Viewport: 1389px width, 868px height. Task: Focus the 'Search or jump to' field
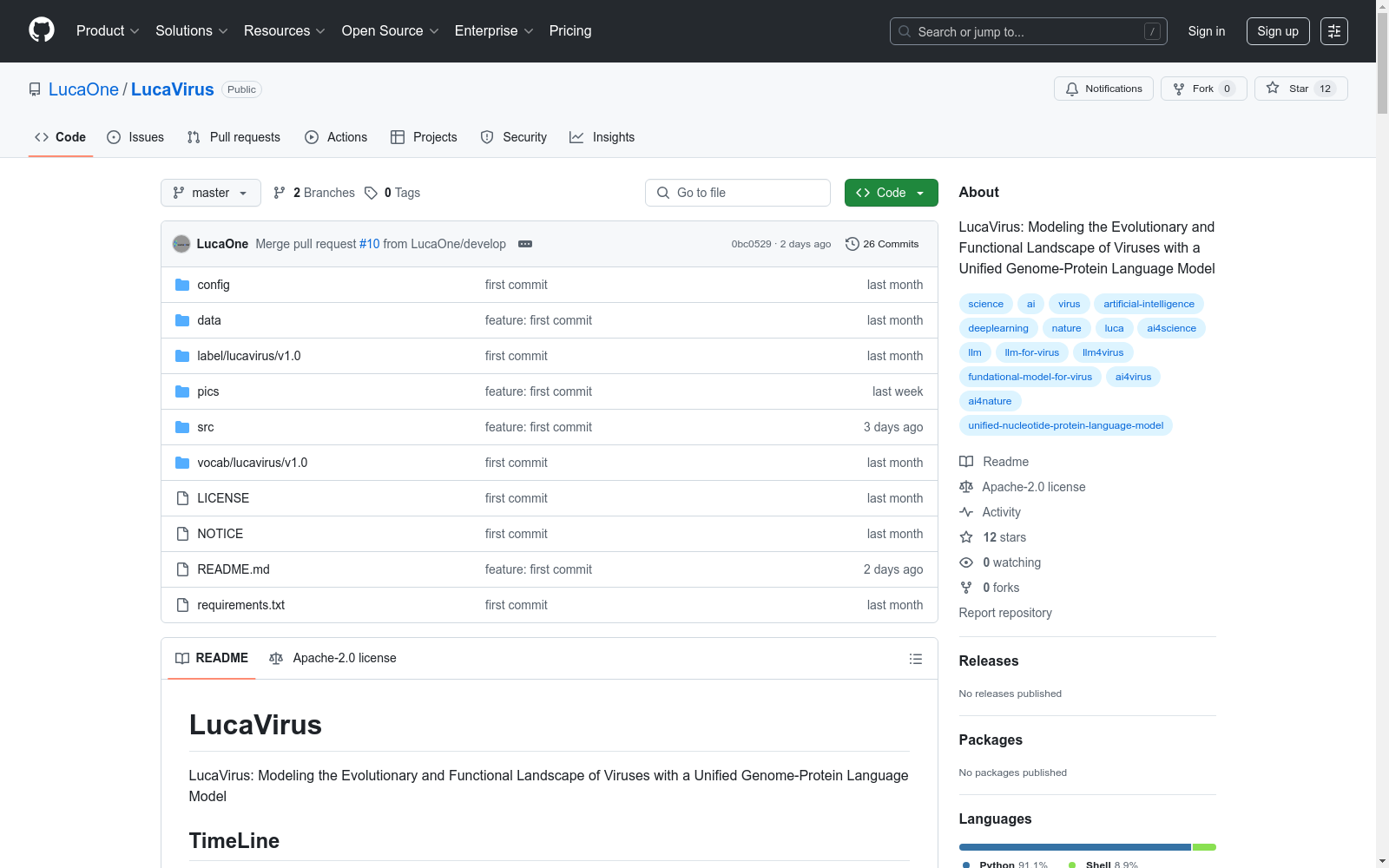point(1029,31)
